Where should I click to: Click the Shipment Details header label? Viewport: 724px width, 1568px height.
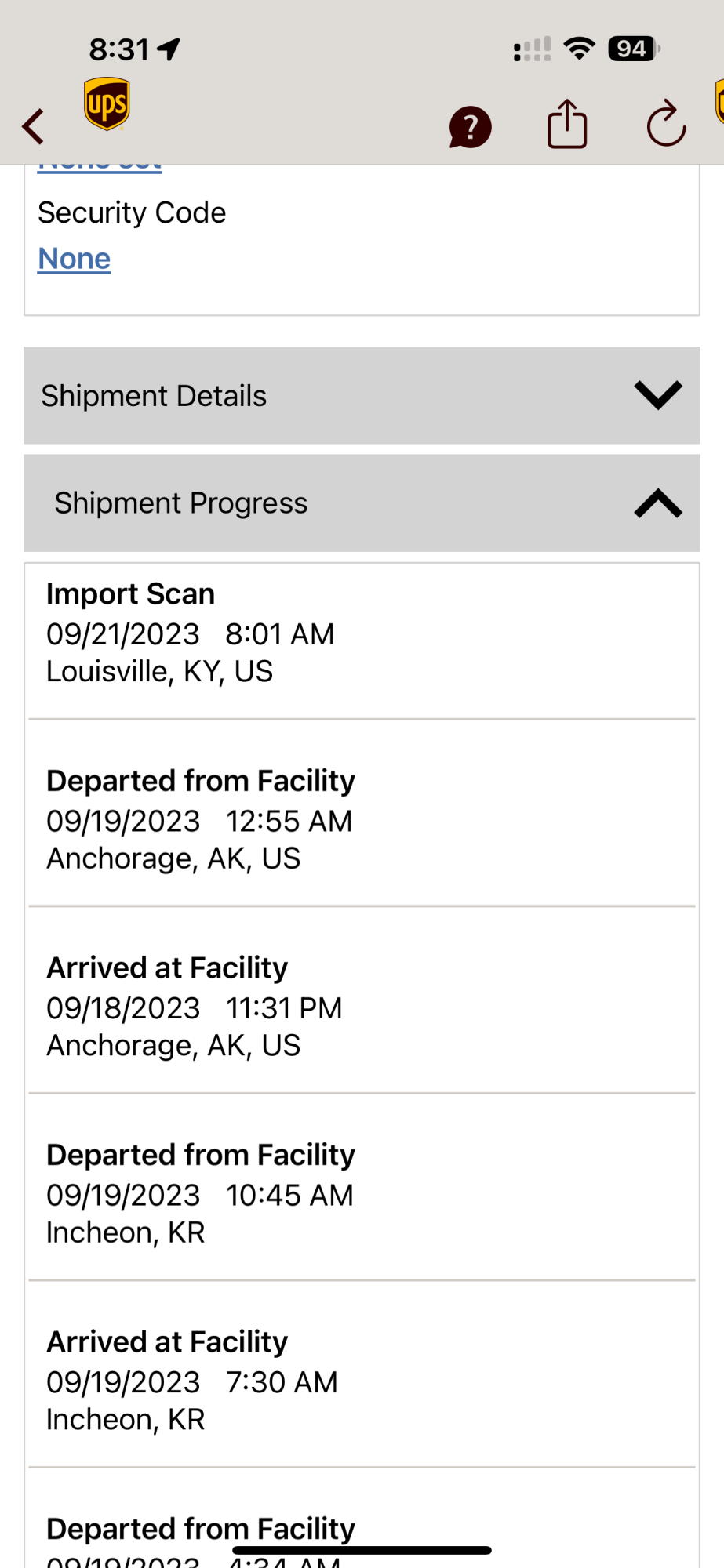tap(154, 396)
